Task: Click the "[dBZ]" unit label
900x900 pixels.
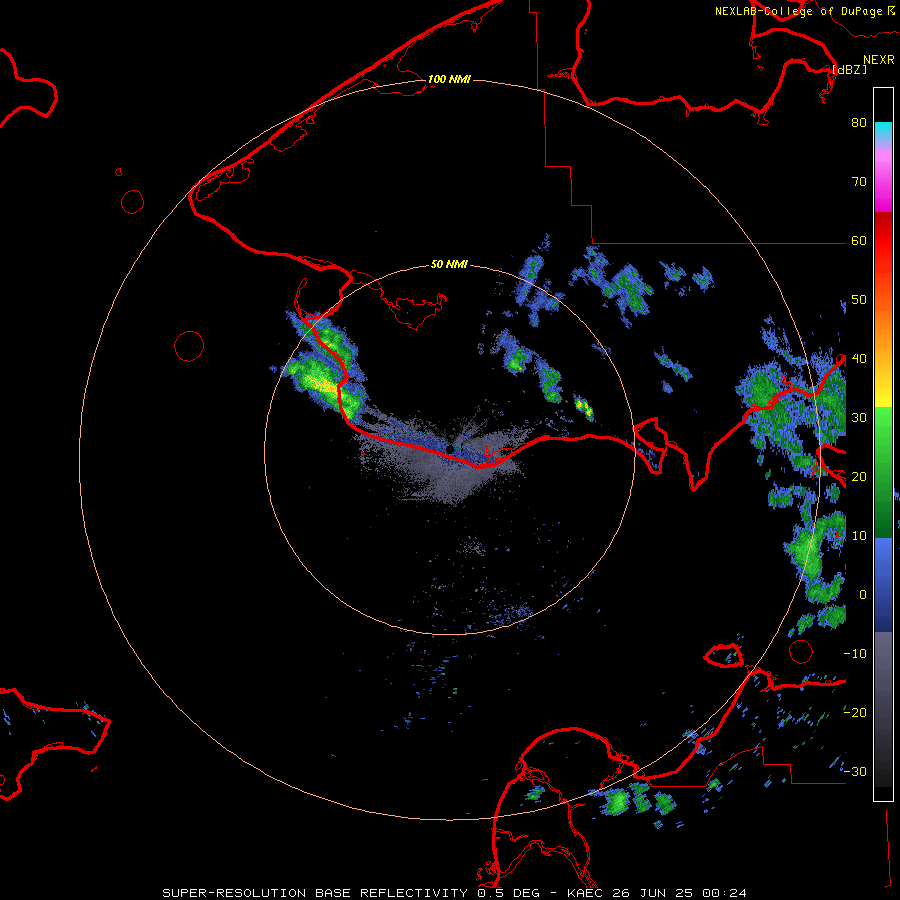Action: point(849,70)
